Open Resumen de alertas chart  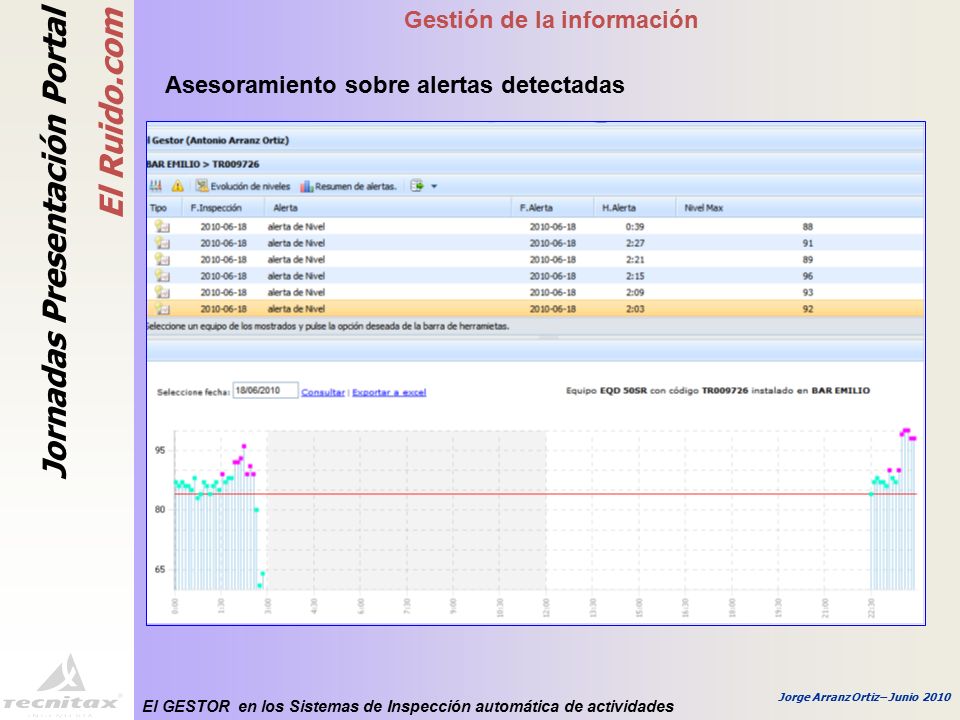pos(348,186)
